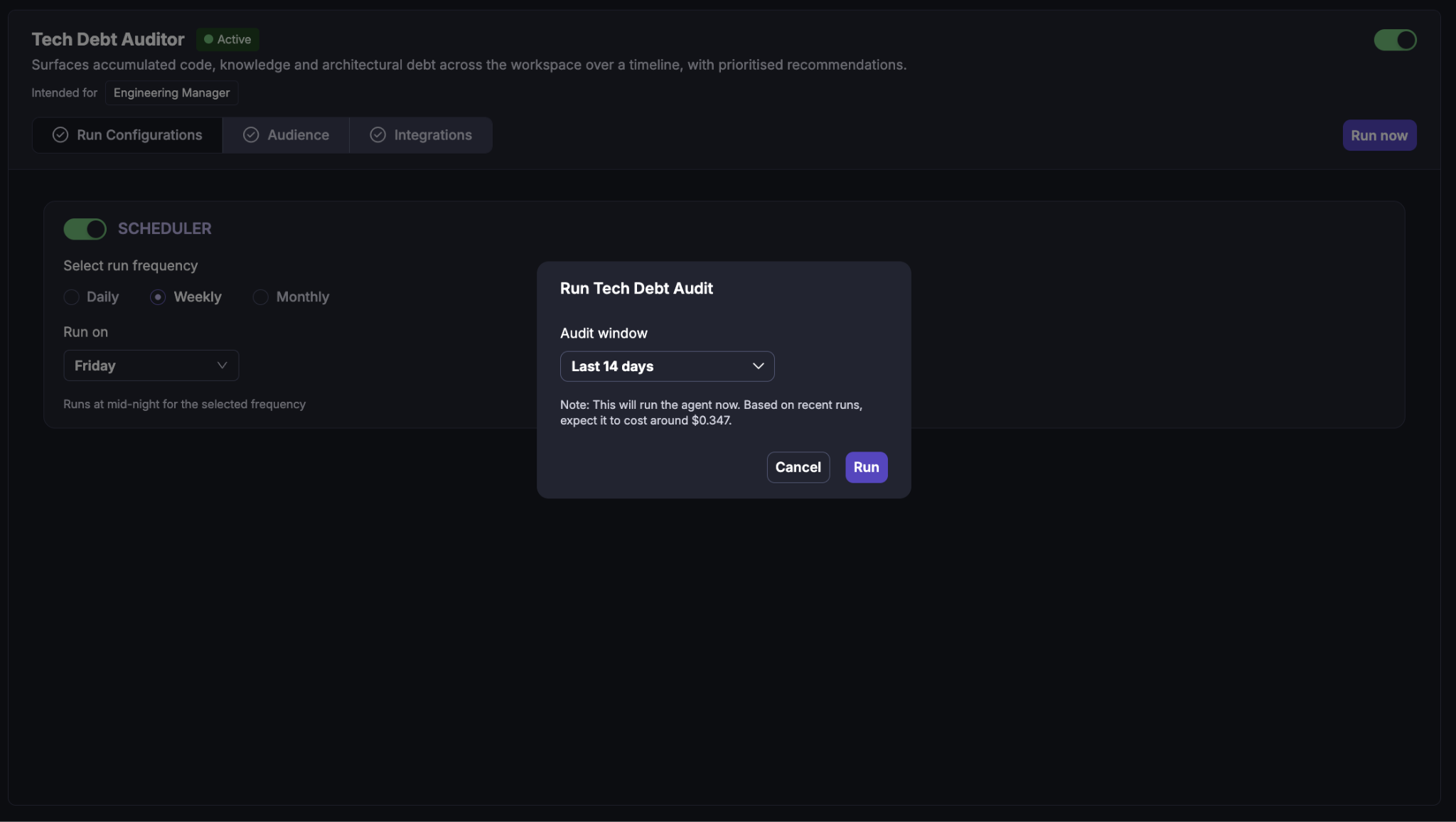Switch to the Integrations tab
The image size is (1456, 822).
[421, 135]
